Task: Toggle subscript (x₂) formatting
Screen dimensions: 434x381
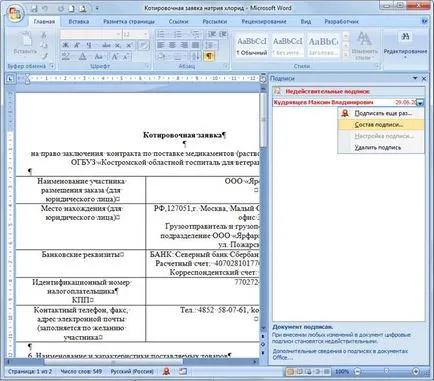Action: [118, 45]
